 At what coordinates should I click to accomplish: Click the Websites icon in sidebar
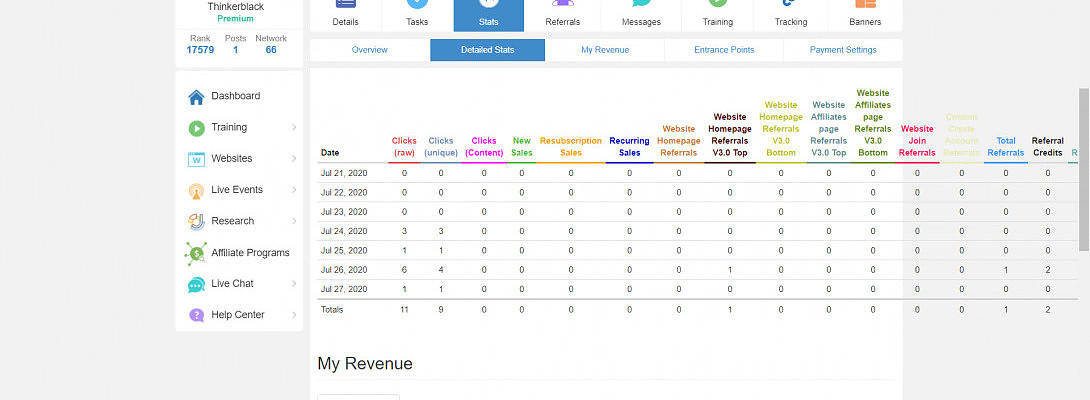tap(196, 159)
